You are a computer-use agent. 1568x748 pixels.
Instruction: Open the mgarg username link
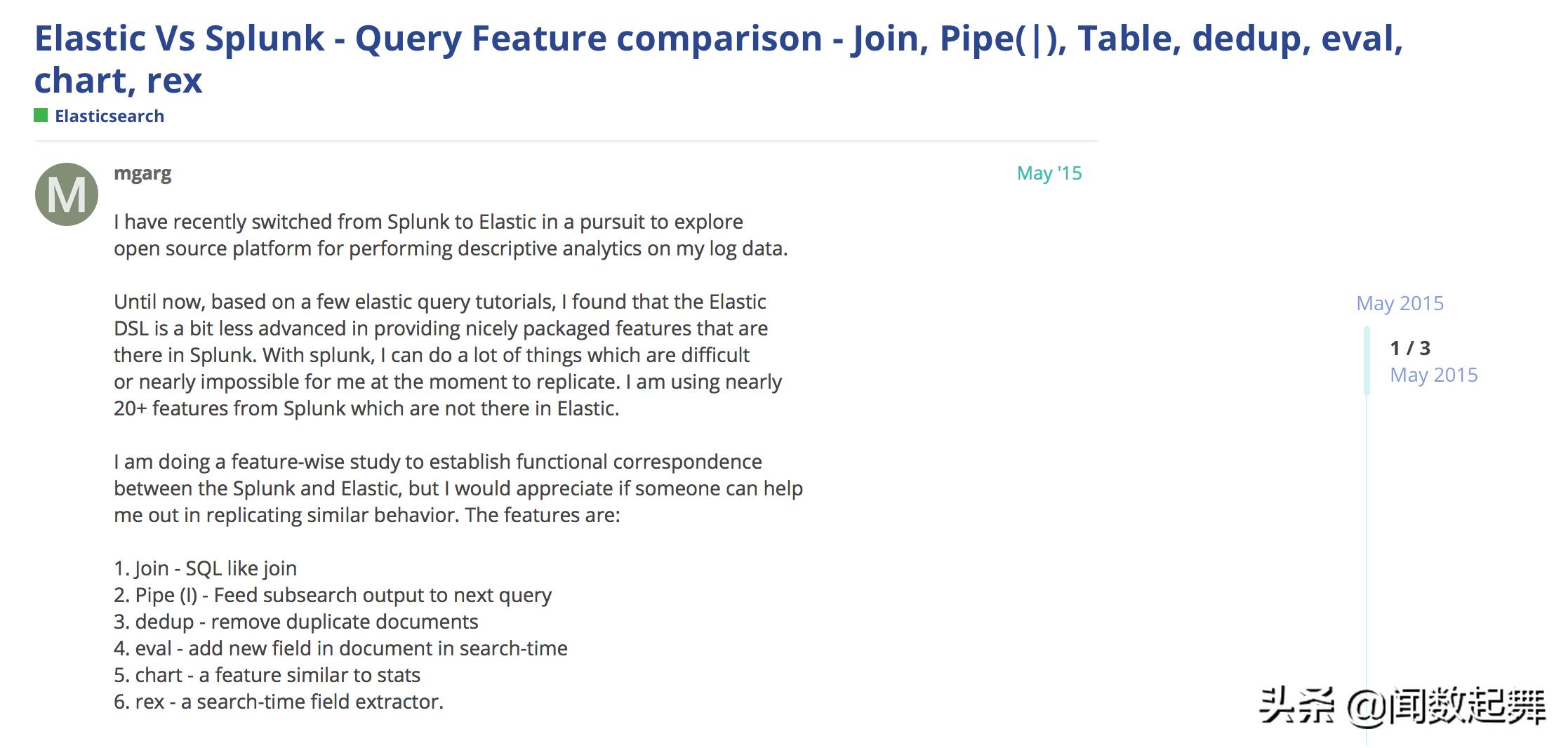tap(142, 173)
